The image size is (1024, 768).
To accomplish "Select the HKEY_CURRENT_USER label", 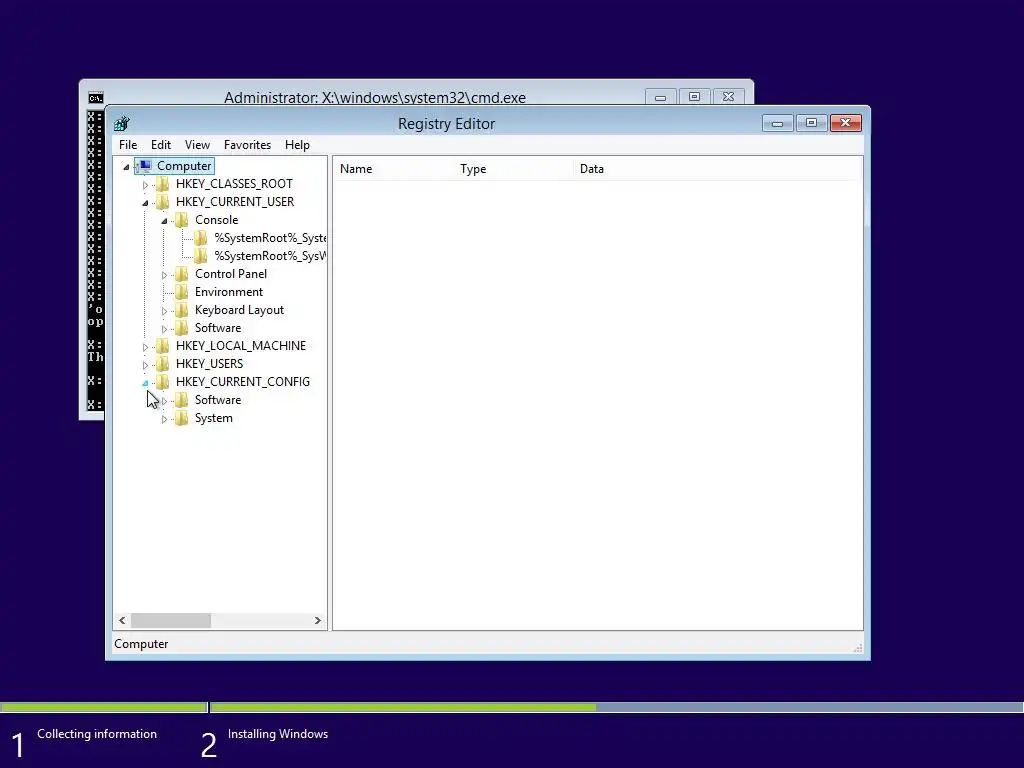I will click(x=235, y=202).
